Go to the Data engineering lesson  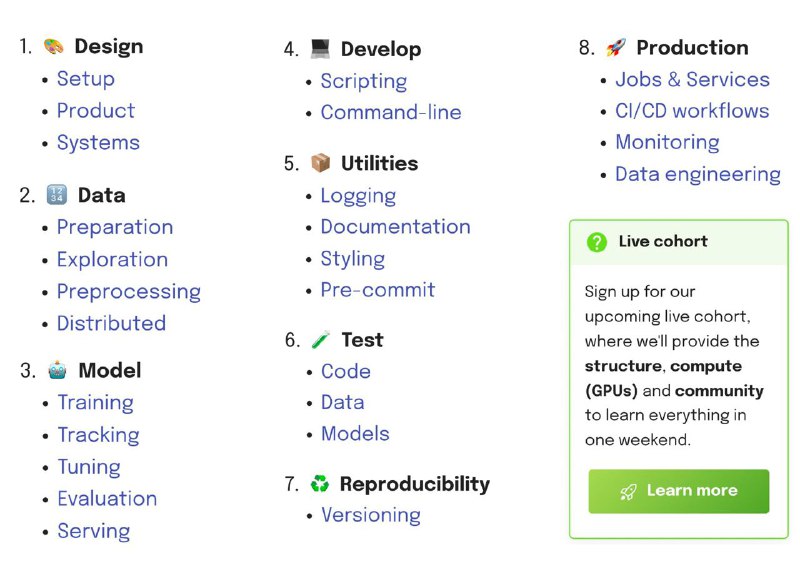pos(697,174)
